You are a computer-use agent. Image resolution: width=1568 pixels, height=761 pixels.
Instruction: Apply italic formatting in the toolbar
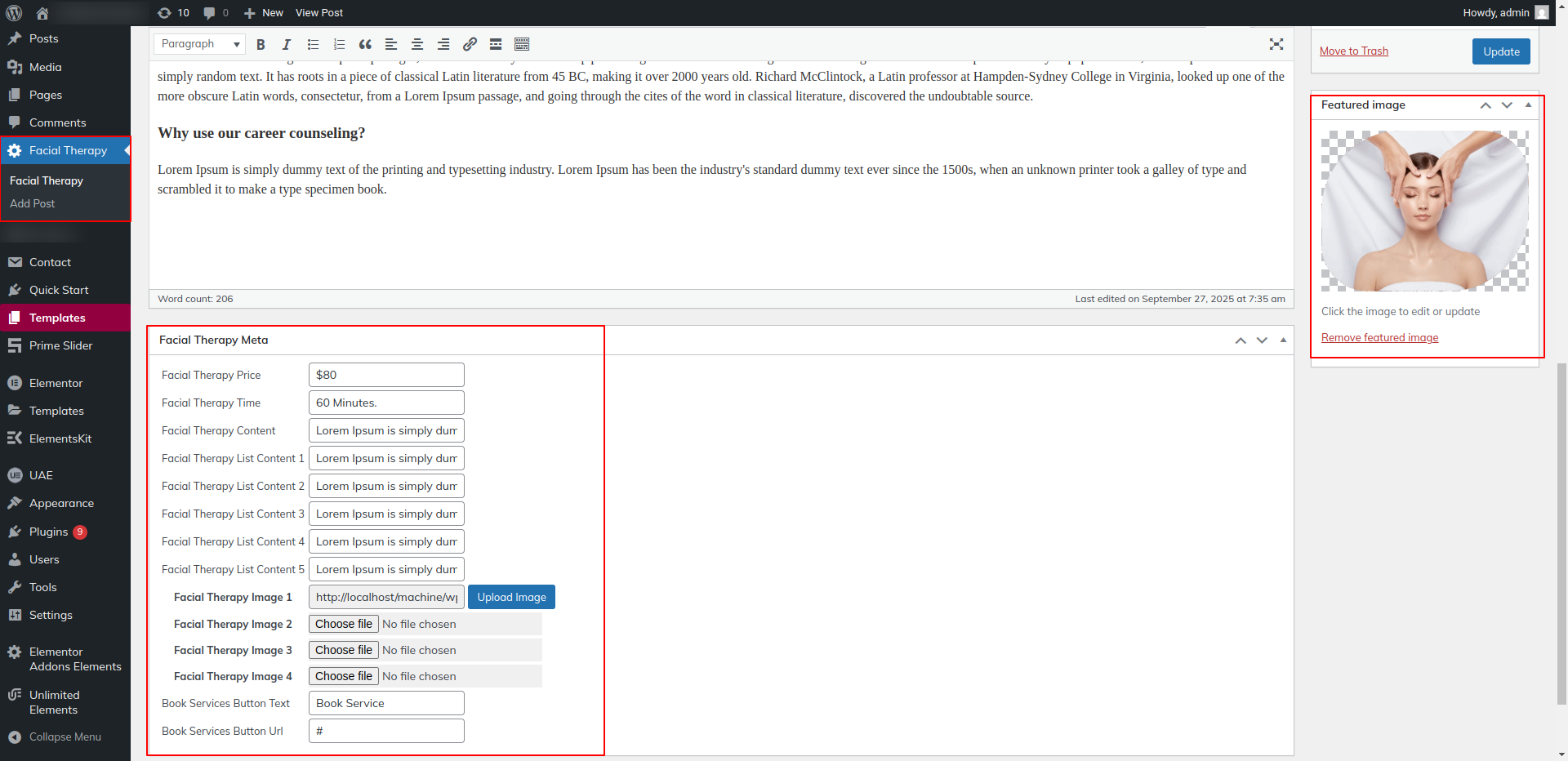(287, 45)
